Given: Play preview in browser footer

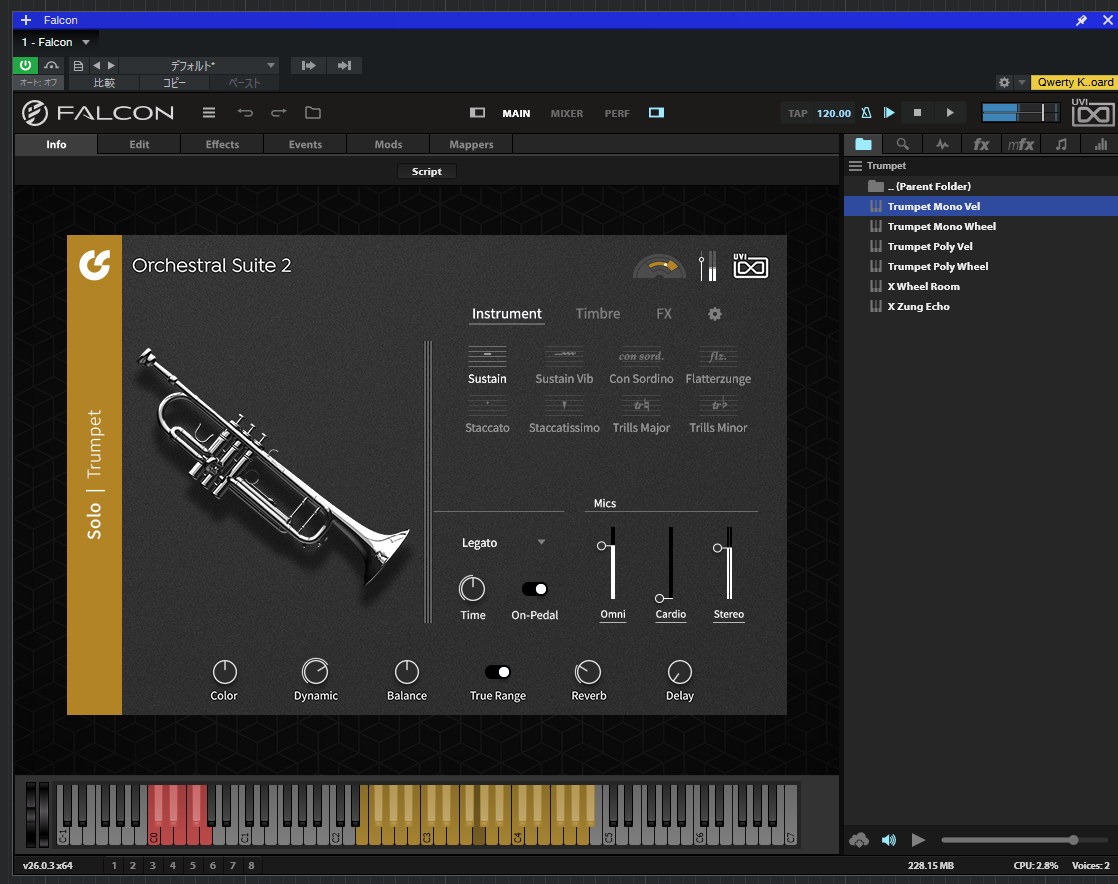Looking at the screenshot, I should click(918, 841).
